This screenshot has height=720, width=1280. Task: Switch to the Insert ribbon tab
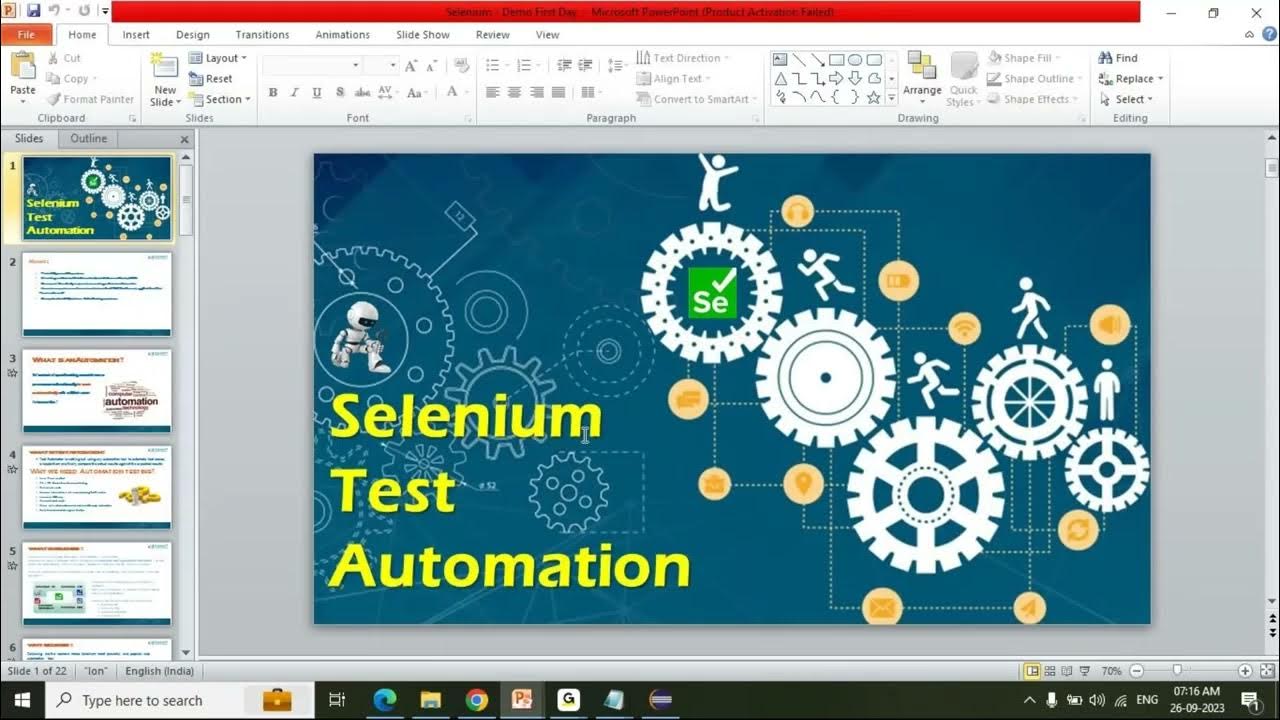coord(136,34)
